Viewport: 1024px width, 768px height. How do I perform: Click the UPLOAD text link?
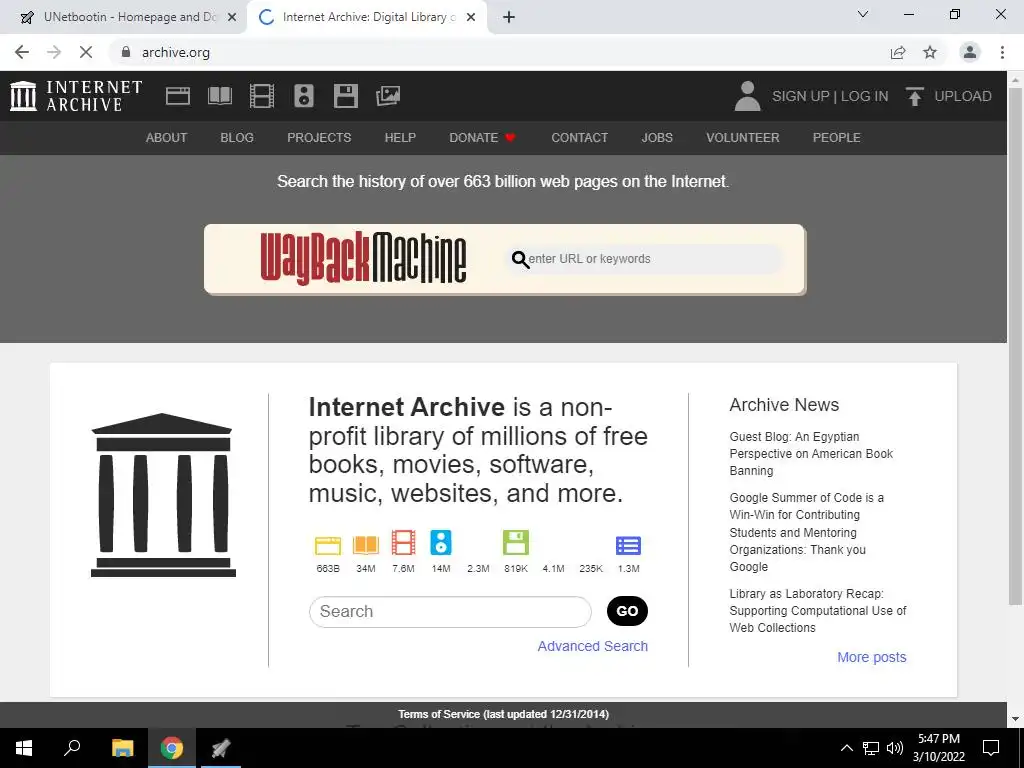(963, 96)
